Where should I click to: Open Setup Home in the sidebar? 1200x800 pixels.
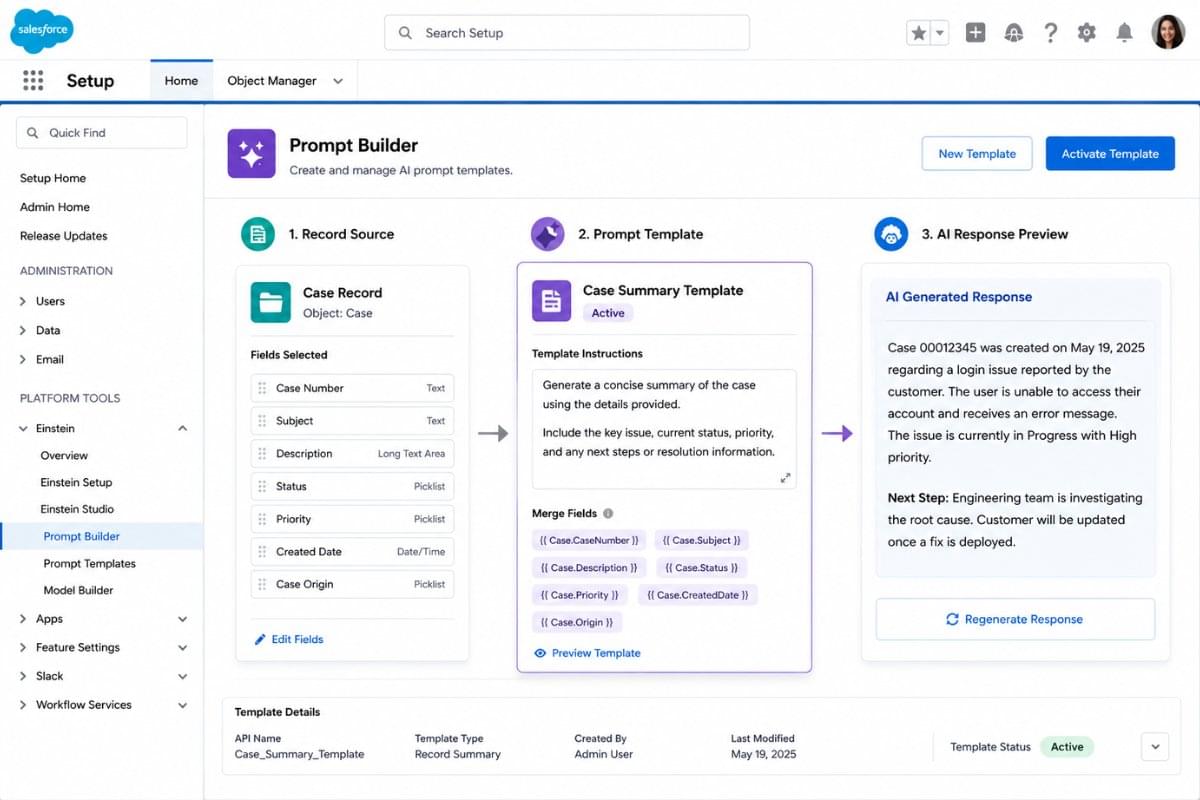pos(53,178)
